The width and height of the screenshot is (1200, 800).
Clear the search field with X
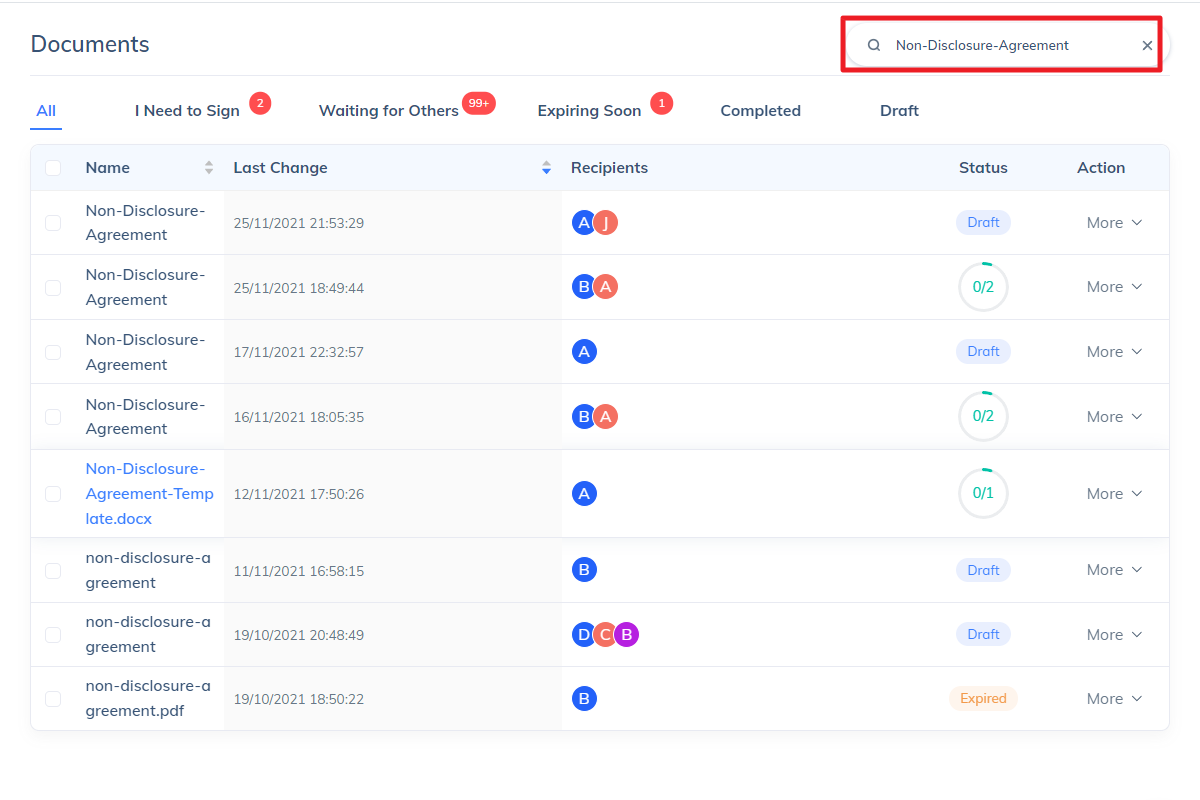[x=1147, y=45]
